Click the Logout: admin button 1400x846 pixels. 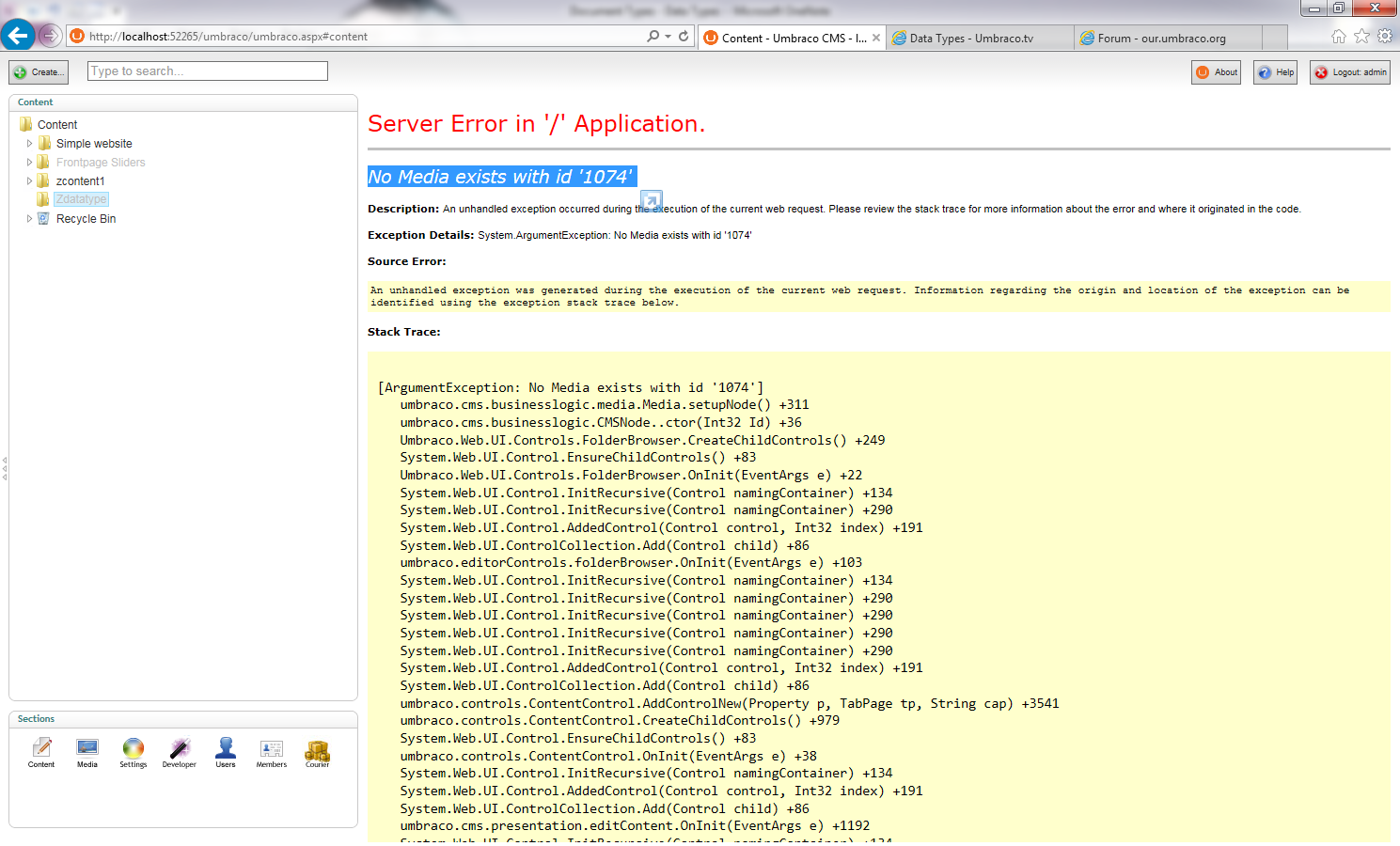pos(1350,72)
